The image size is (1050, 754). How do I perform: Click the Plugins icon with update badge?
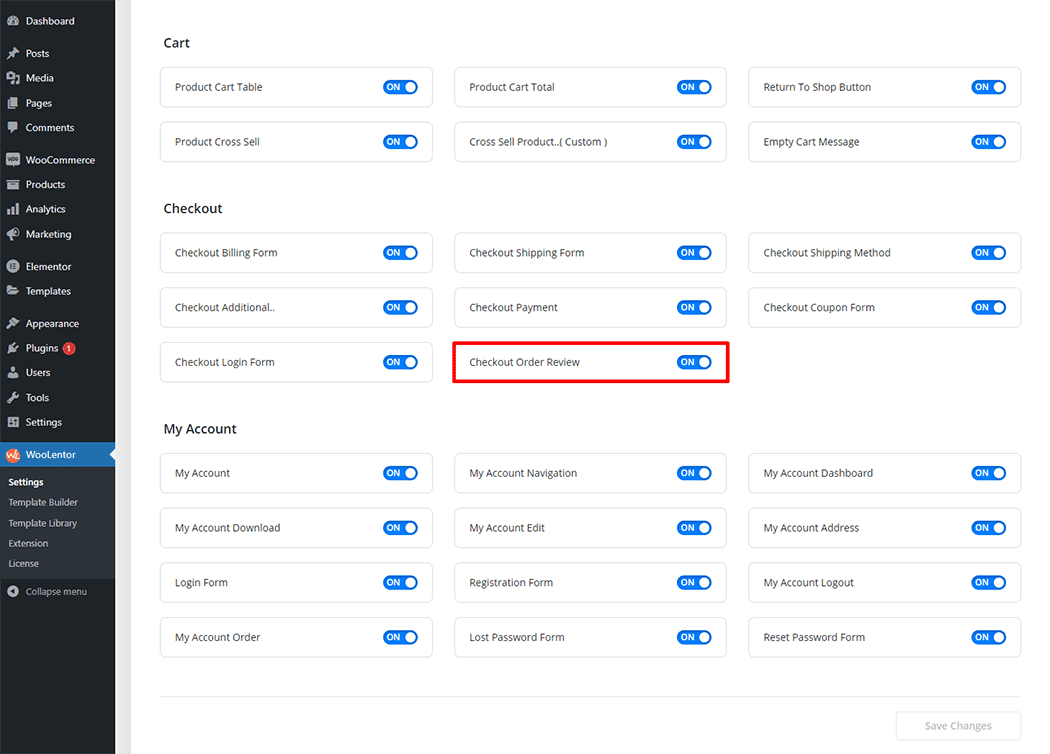[x=12, y=348]
